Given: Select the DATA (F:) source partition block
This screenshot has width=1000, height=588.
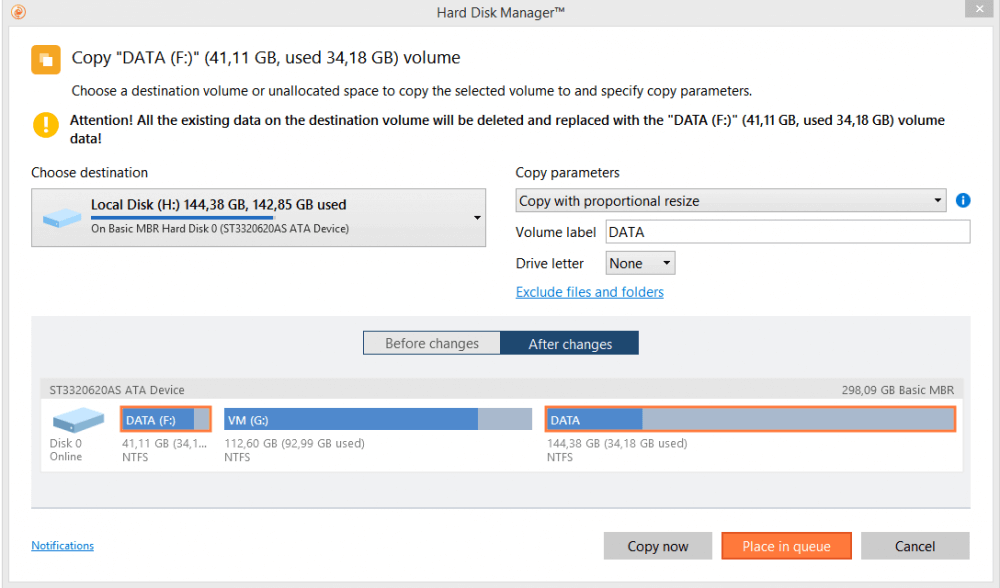Looking at the screenshot, I should (x=164, y=419).
